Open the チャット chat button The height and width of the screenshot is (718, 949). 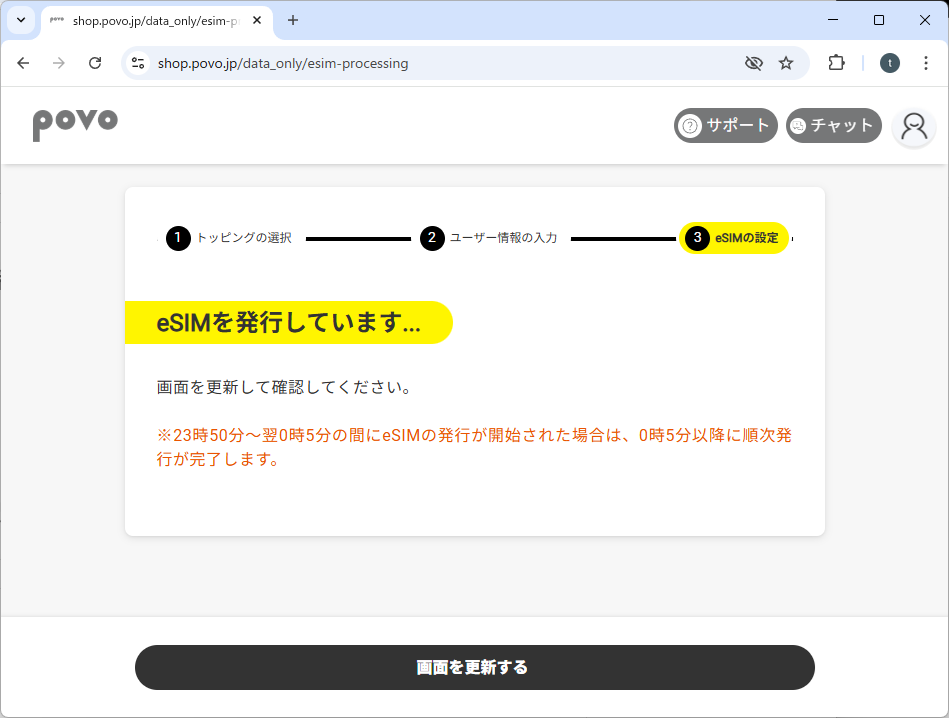tap(833, 125)
